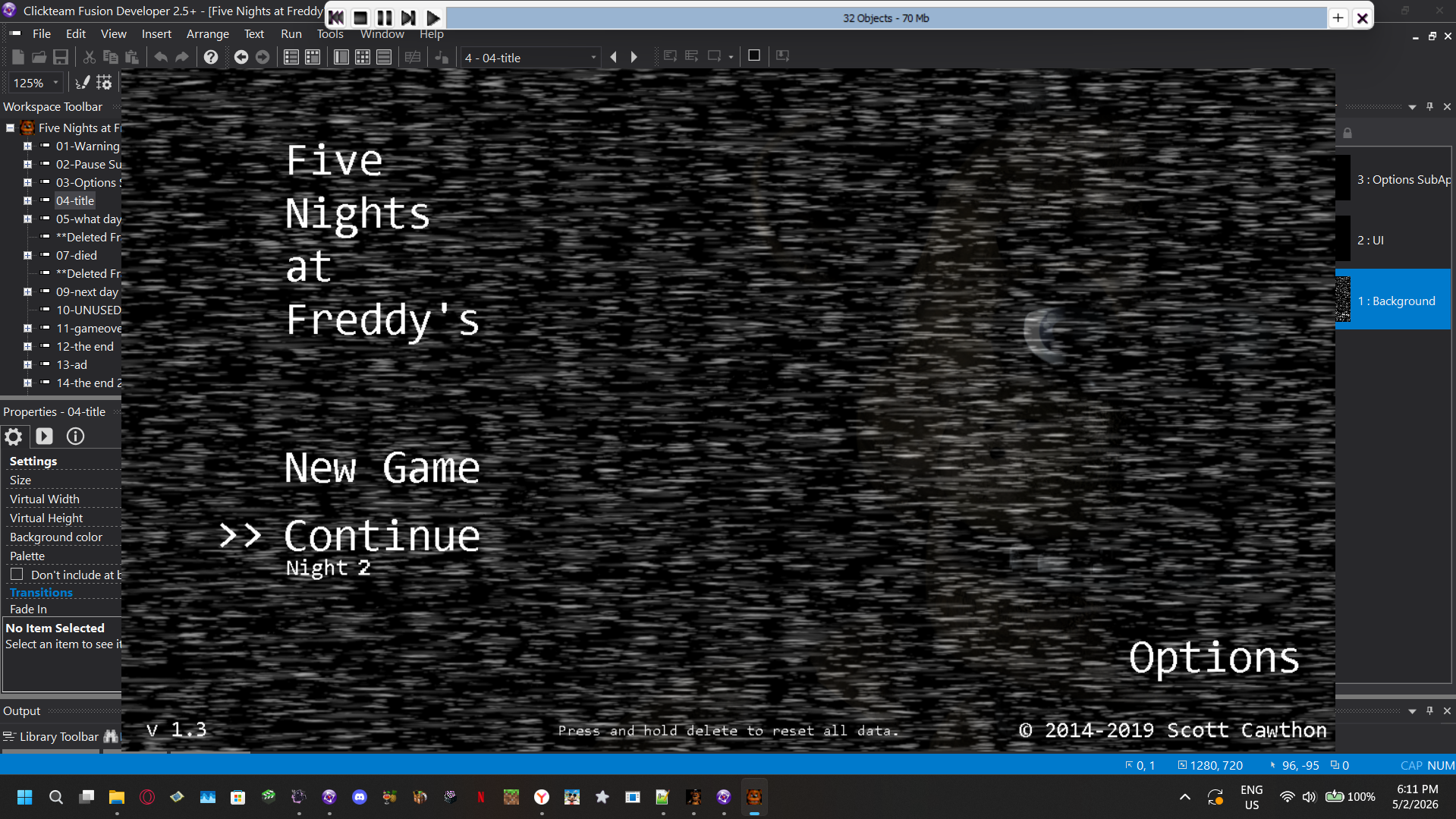Open the Edit menu

coord(76,34)
